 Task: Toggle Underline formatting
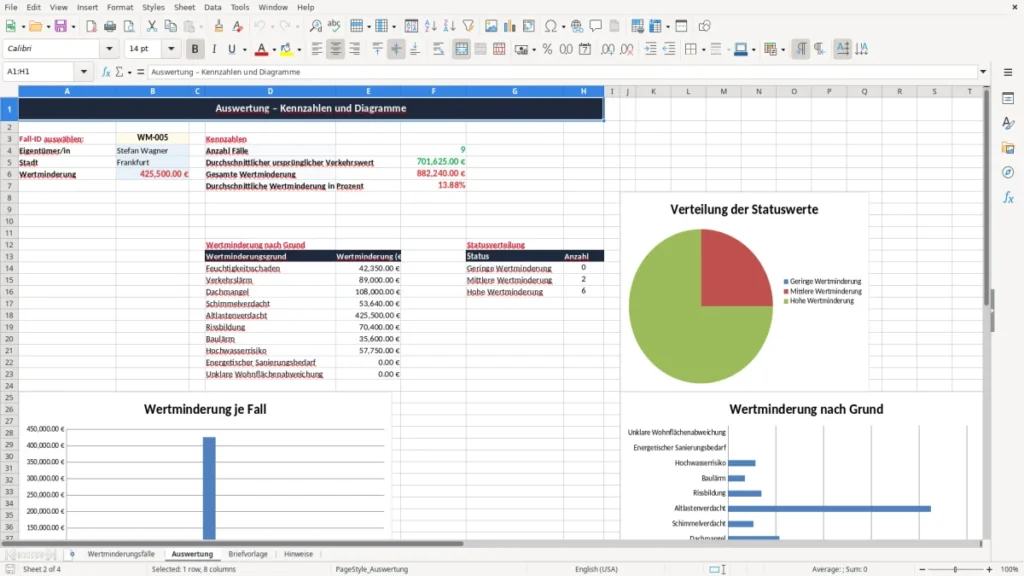(x=231, y=49)
